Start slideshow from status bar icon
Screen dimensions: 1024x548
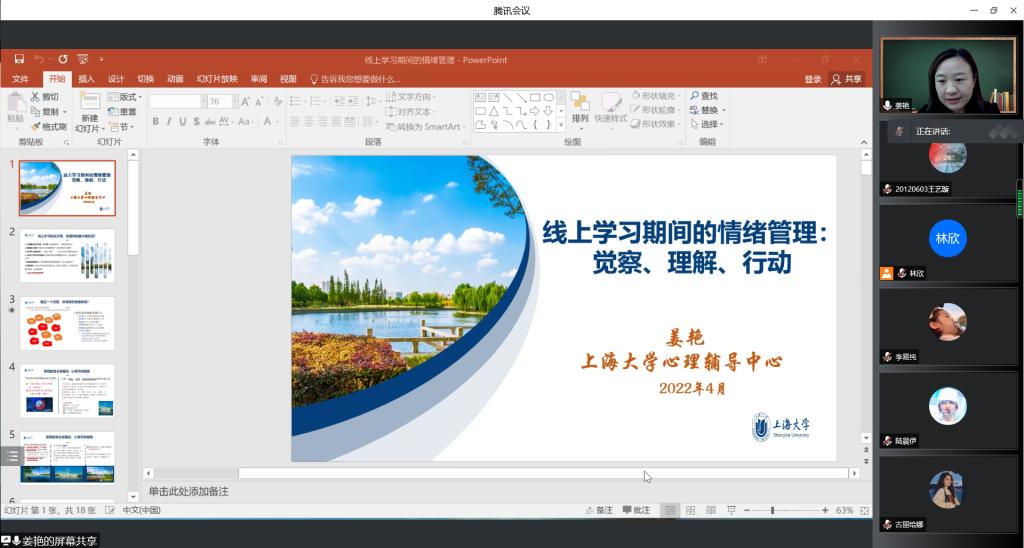coord(731,511)
